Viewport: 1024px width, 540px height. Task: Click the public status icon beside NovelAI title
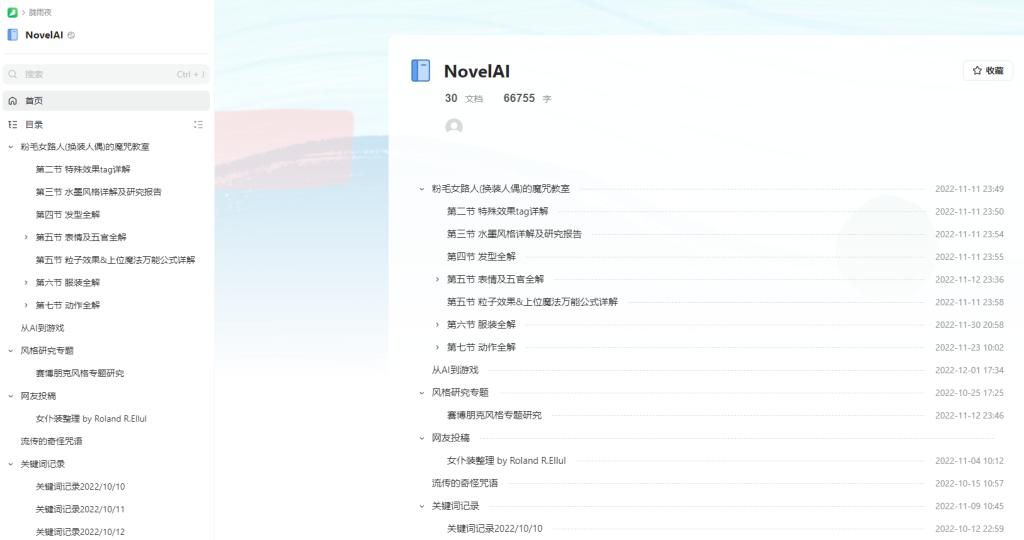[x=71, y=35]
